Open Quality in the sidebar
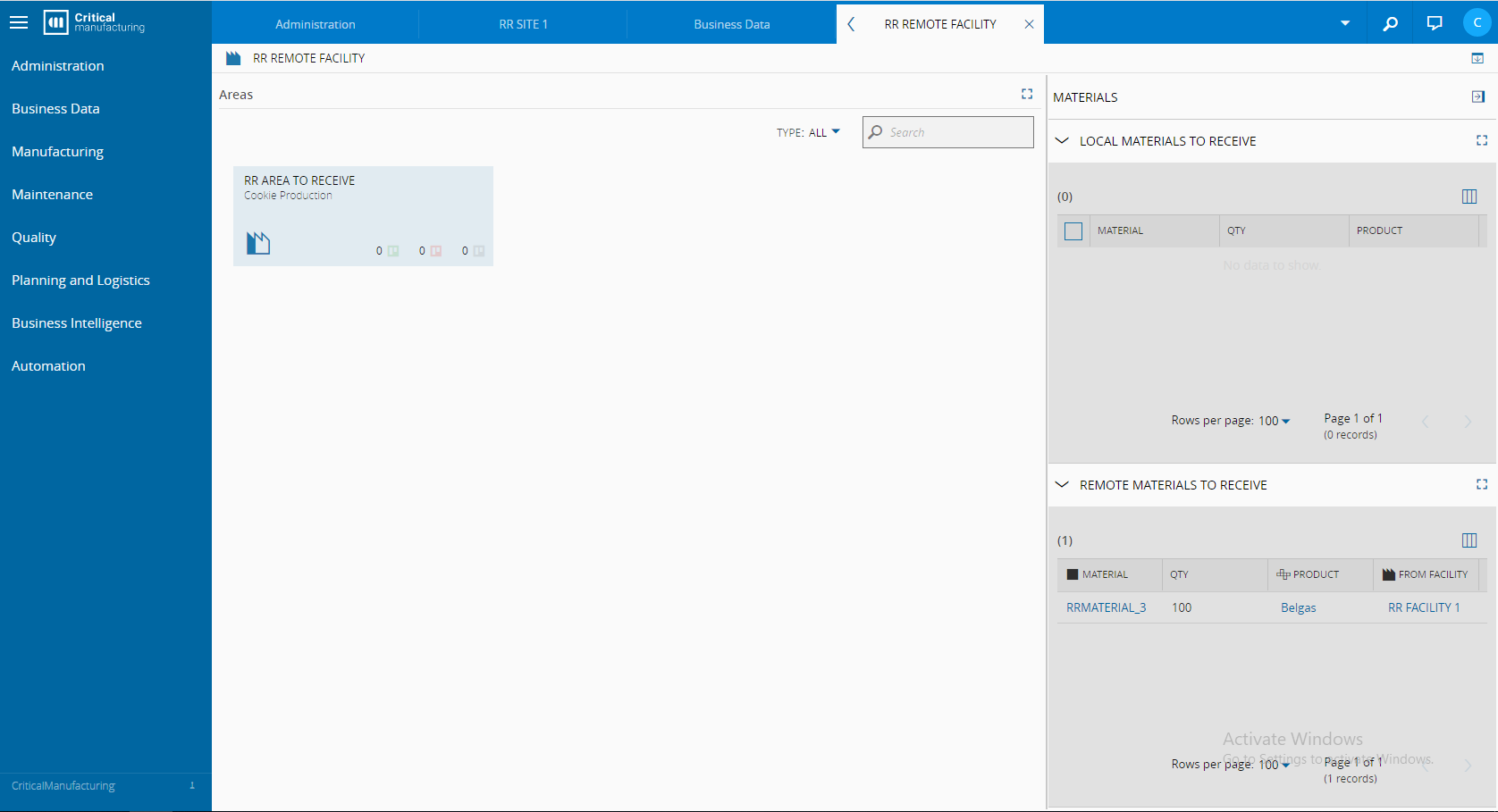Viewport: 1498px width, 812px height. [34, 238]
